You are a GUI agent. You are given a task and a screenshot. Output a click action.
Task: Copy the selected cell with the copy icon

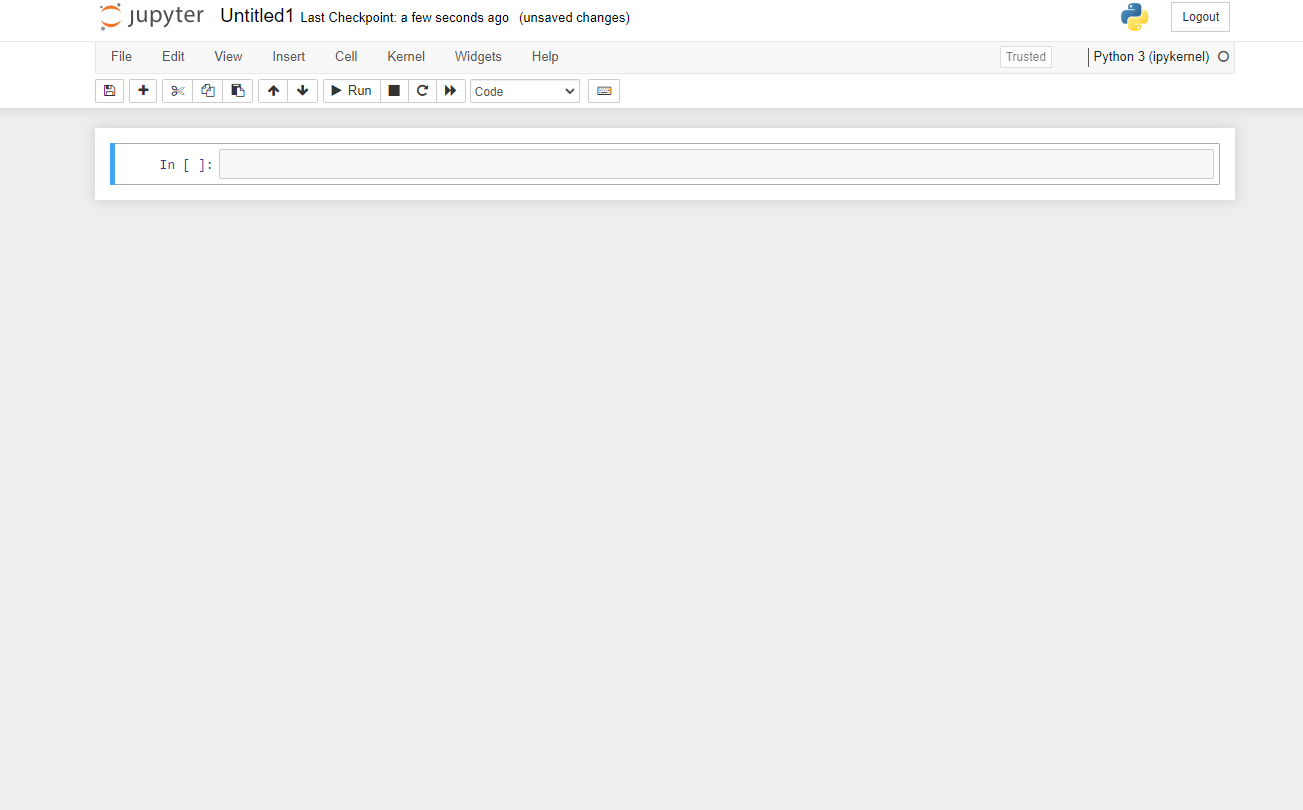coord(207,90)
